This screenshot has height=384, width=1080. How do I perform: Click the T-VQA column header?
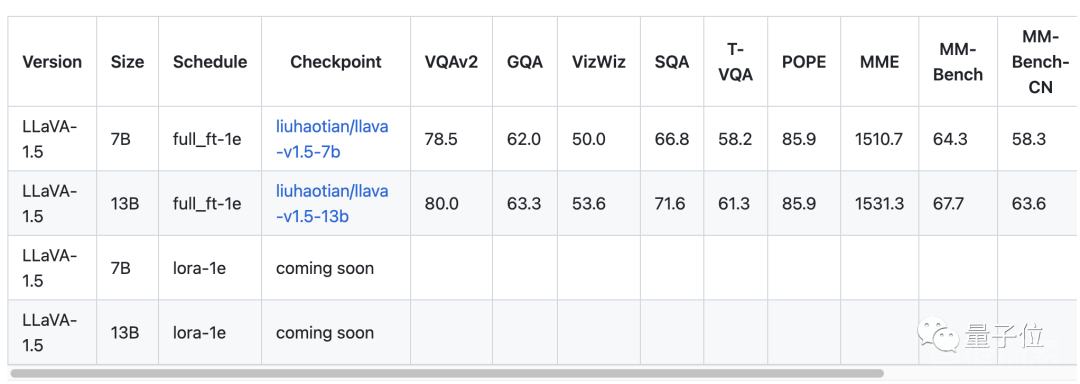[736, 62]
